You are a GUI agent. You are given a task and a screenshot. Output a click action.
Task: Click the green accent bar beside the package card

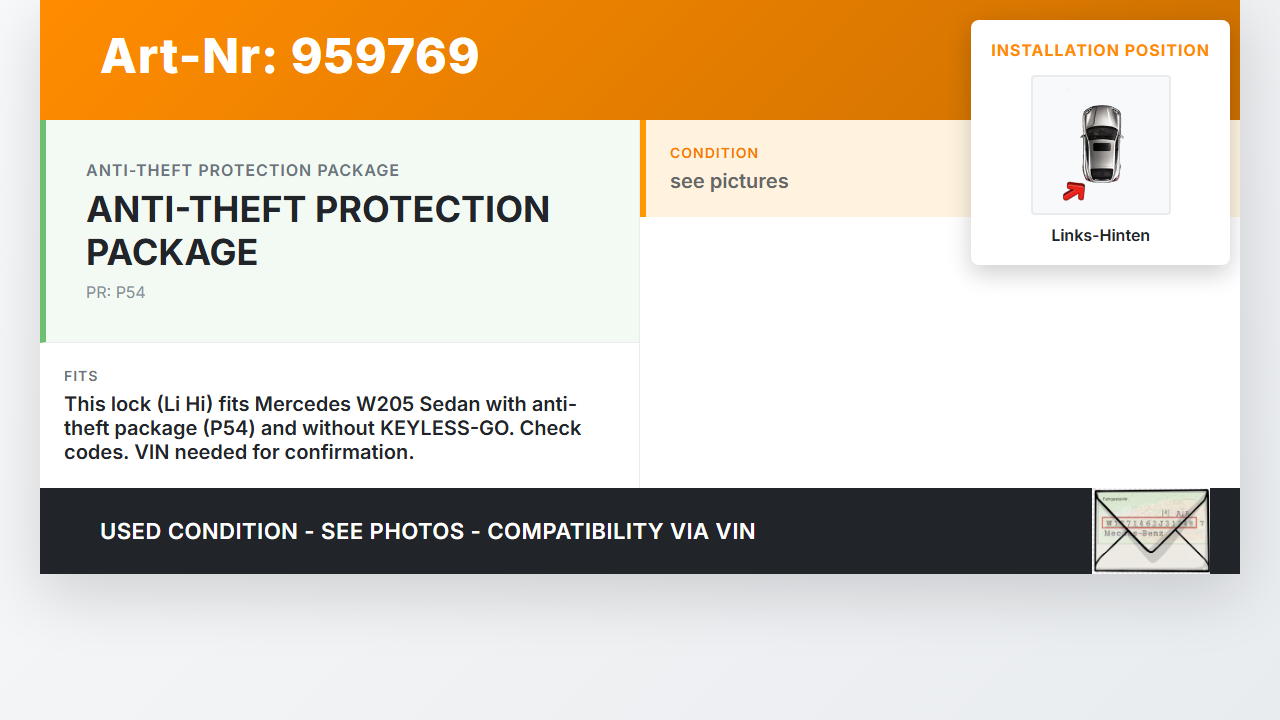(43, 231)
